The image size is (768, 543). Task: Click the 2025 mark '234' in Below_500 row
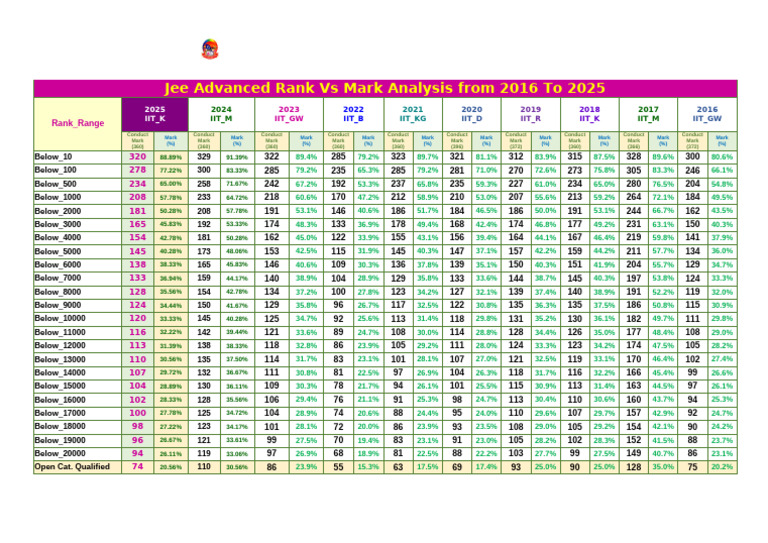pos(138,184)
